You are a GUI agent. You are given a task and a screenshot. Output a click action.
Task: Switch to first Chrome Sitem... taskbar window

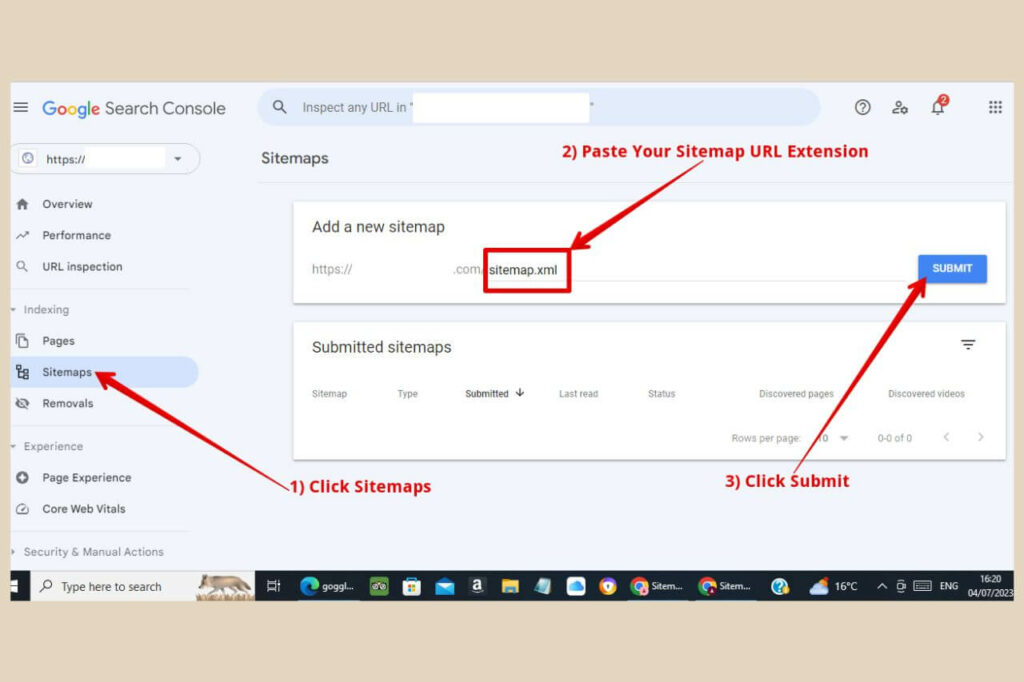pyautogui.click(x=656, y=586)
